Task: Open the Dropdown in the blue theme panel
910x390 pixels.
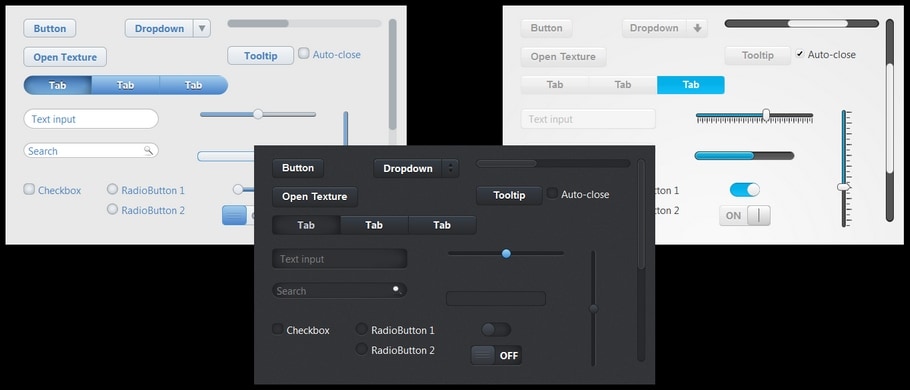Action: [167, 28]
